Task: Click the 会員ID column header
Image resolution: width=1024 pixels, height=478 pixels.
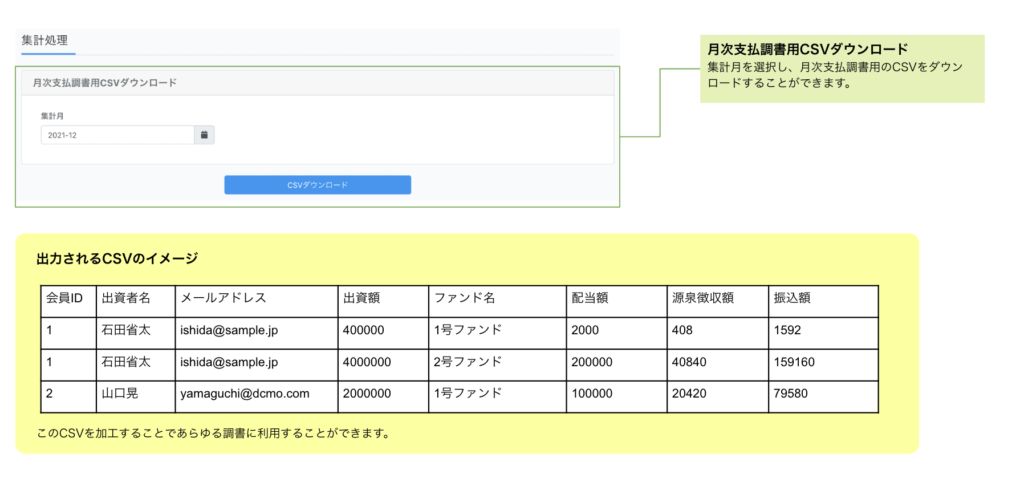Action: tap(69, 298)
